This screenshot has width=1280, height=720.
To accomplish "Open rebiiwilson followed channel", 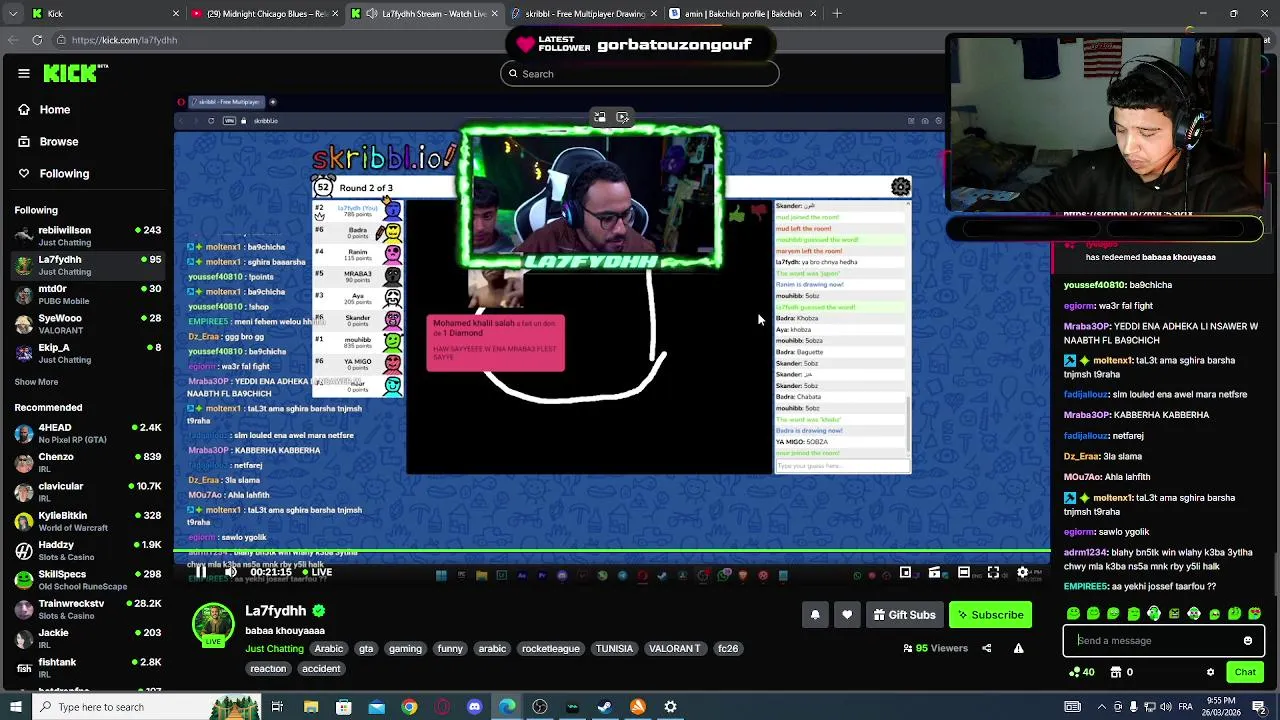I will (87, 236).
